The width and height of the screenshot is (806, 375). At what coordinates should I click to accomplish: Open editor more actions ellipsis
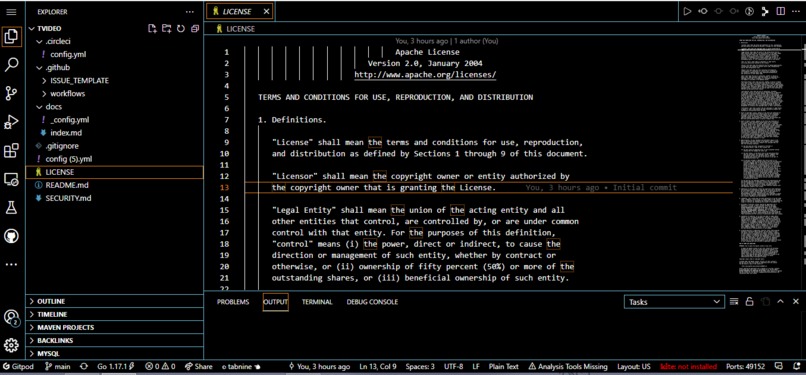pyautogui.click(x=796, y=11)
